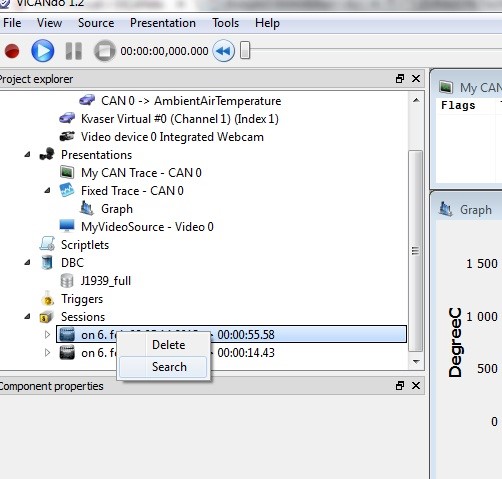The height and width of the screenshot is (479, 502).
Task: Open the Tools menu
Action: click(x=226, y=23)
